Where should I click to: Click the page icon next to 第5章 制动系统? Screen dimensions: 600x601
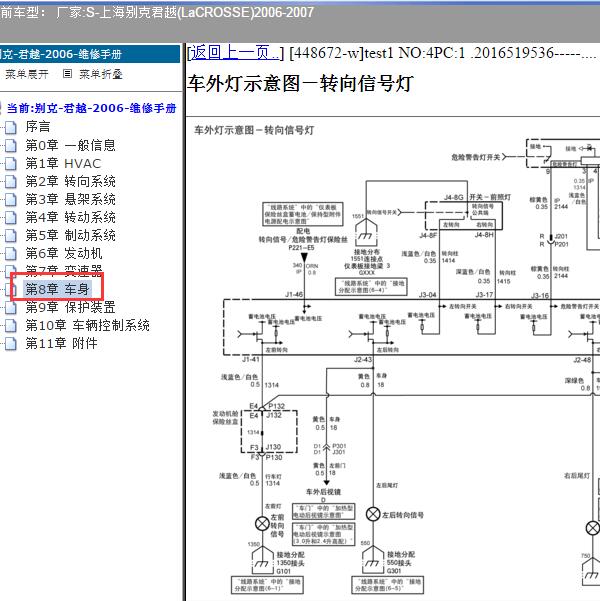[11, 235]
